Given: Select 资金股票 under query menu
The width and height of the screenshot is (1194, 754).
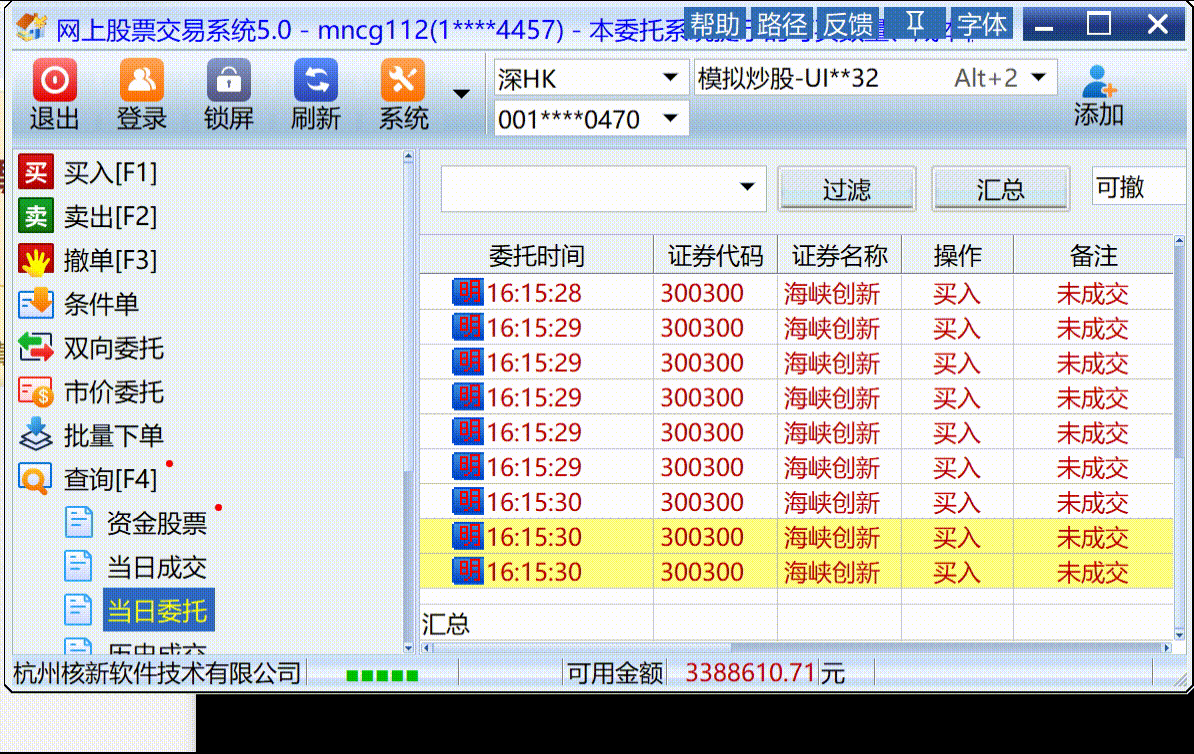Looking at the screenshot, I should 156,523.
